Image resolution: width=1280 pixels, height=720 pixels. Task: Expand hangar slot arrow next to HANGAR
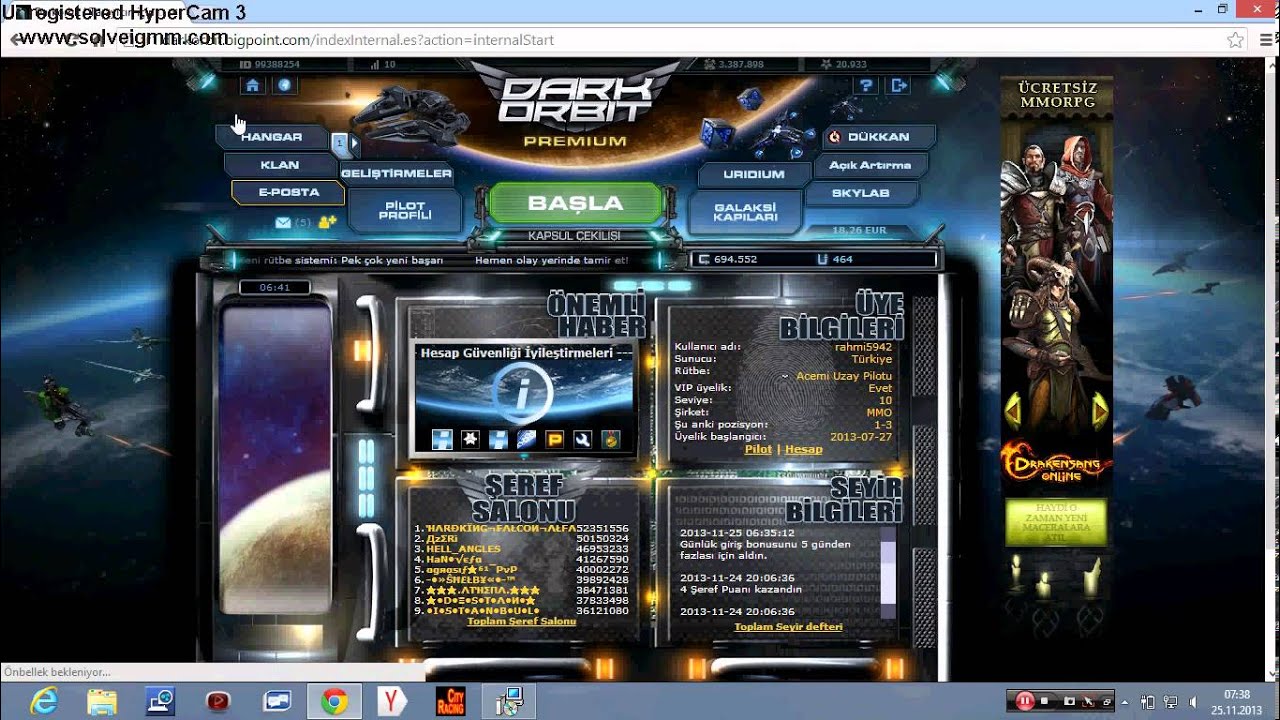[x=353, y=143]
